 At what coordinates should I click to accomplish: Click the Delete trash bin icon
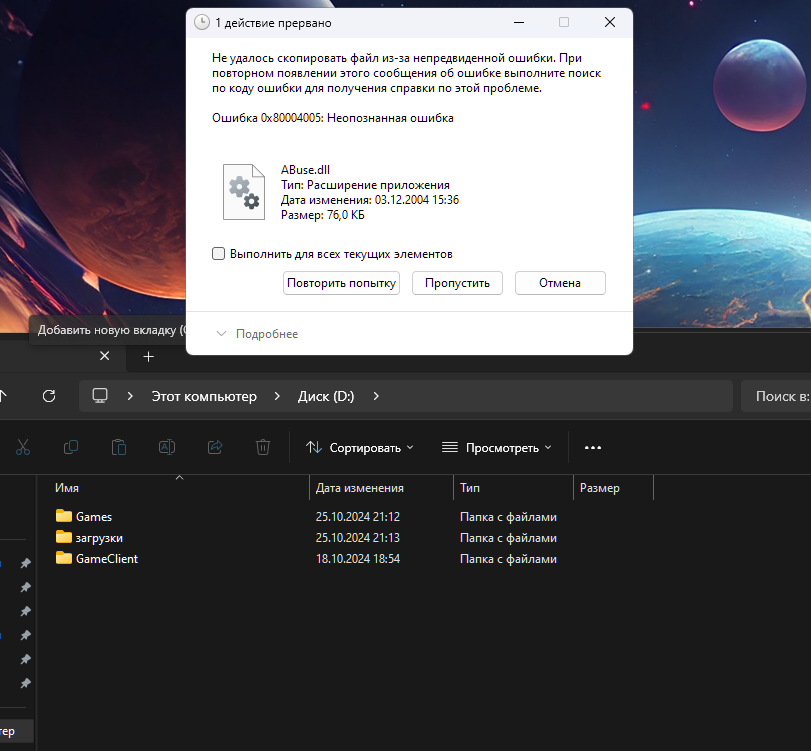pos(263,447)
